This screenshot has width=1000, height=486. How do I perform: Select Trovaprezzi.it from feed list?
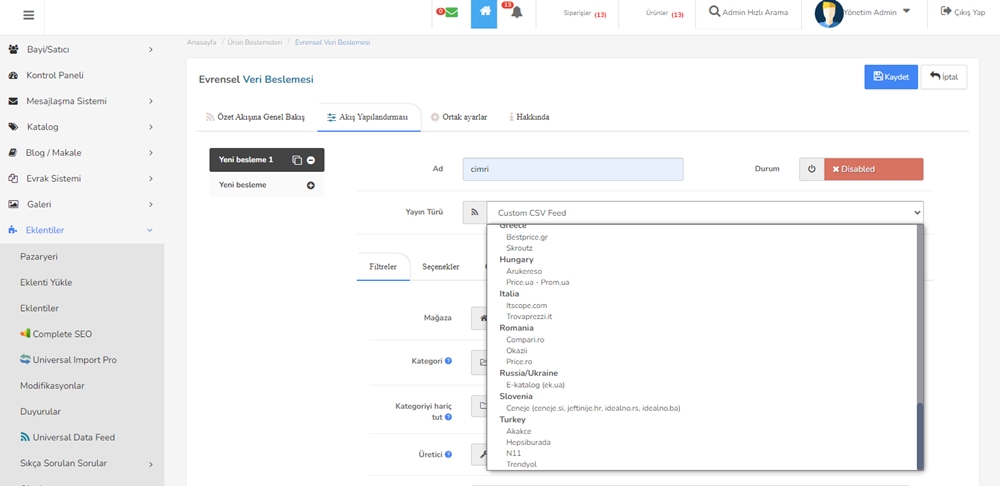click(529, 316)
